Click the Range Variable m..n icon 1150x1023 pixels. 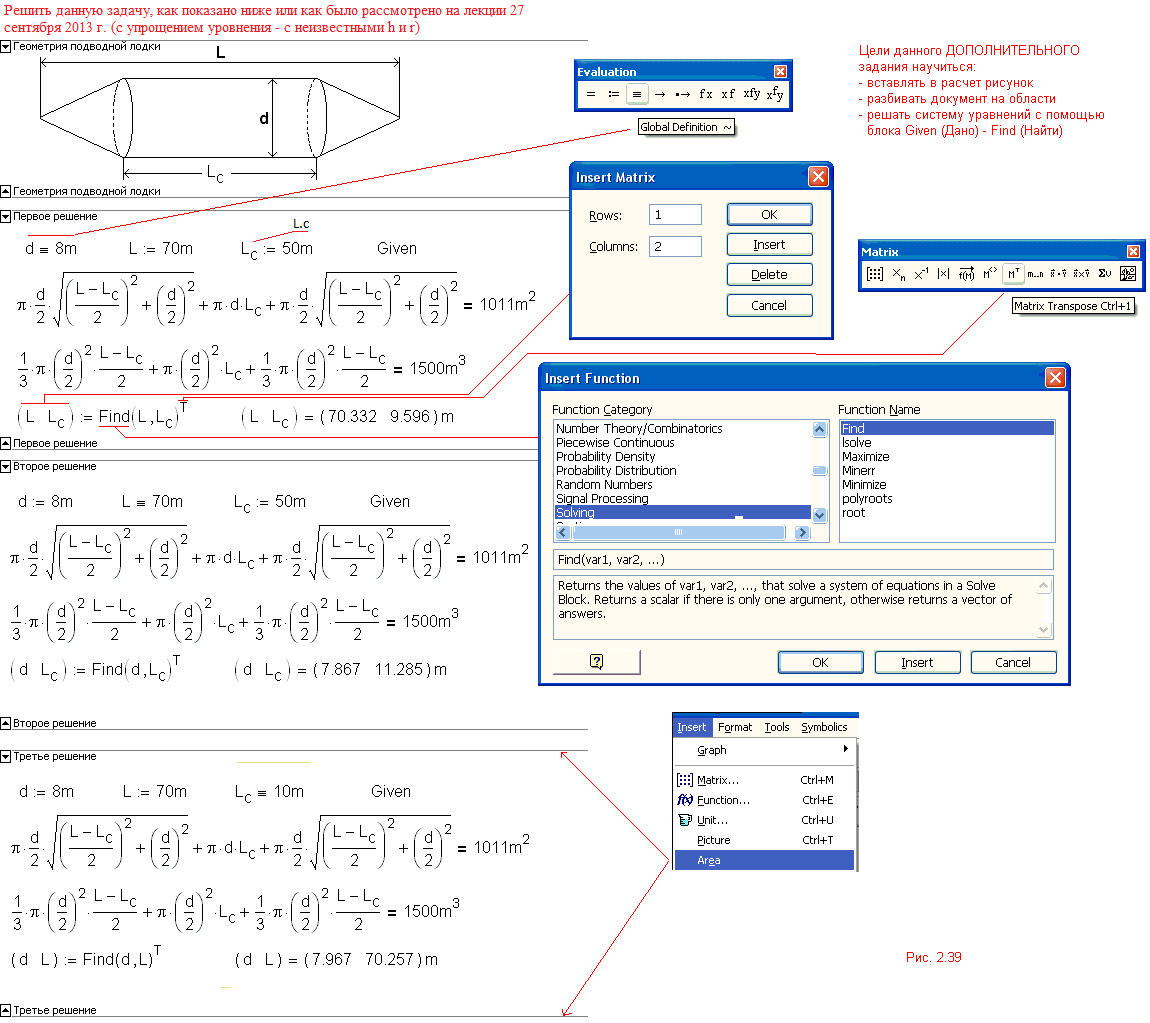coord(1035,274)
